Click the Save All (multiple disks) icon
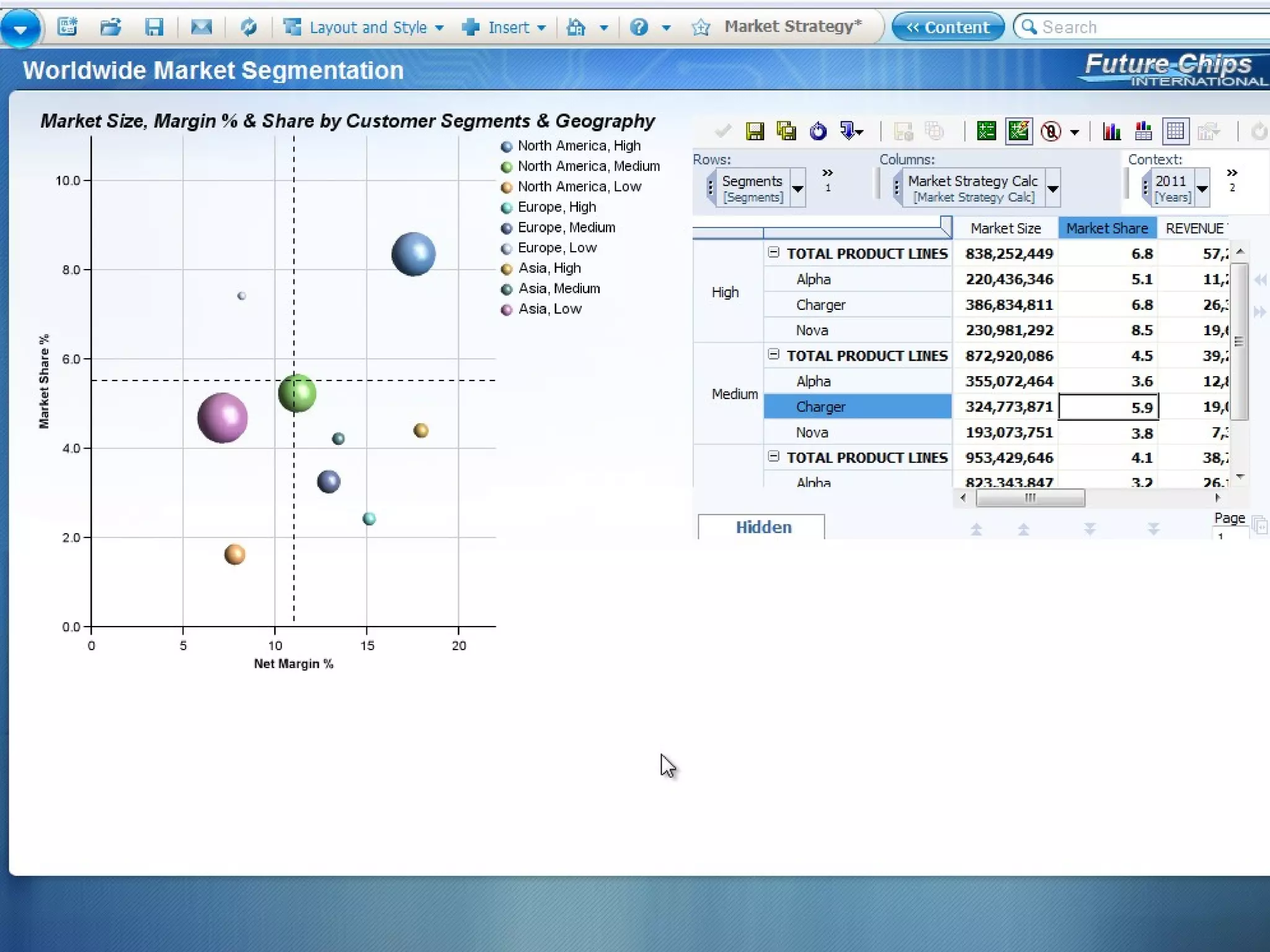This screenshot has height=952, width=1270. click(786, 131)
